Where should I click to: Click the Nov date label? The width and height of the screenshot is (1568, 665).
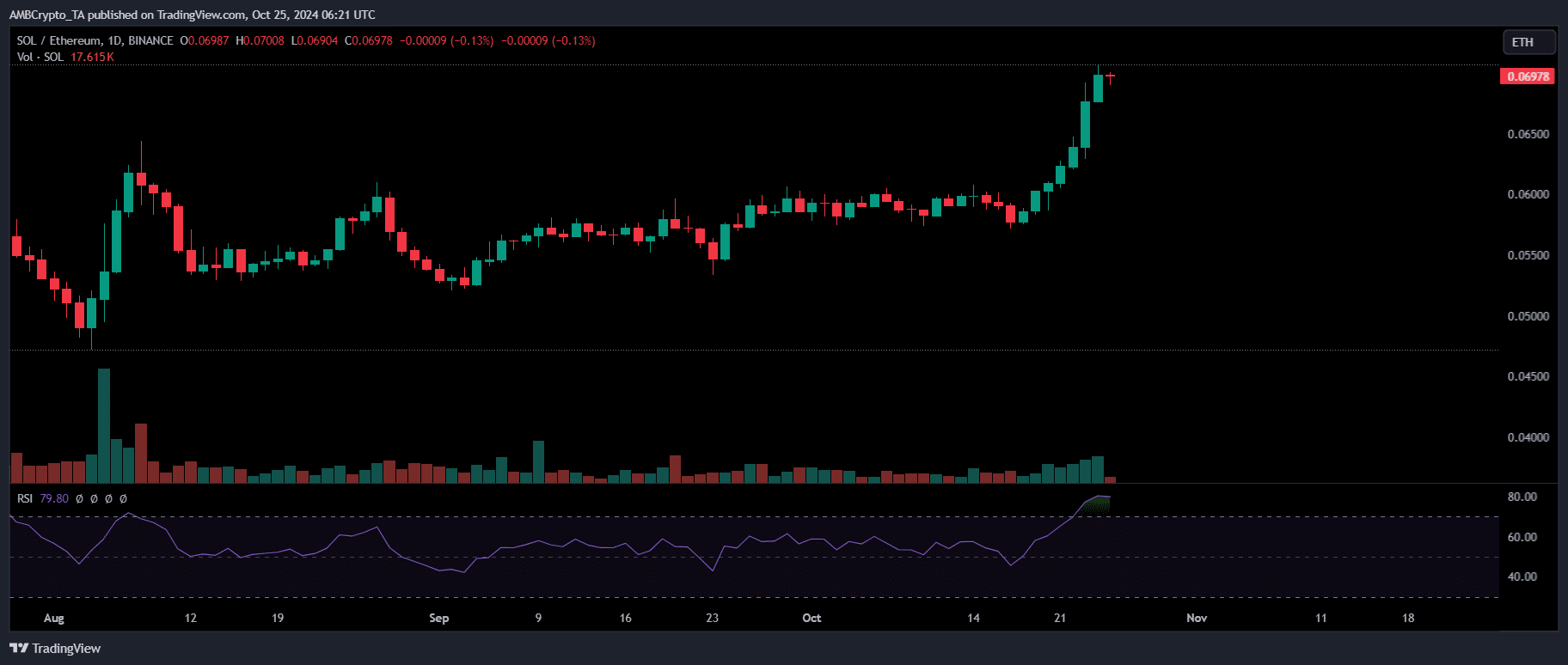click(x=1197, y=618)
